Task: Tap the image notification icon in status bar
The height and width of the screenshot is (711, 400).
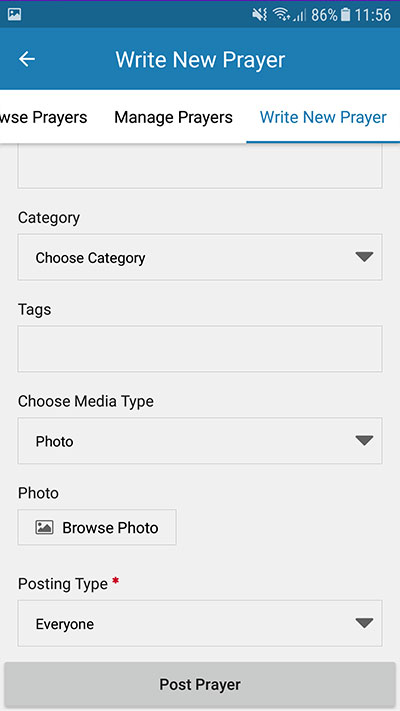Action: pos(15,15)
